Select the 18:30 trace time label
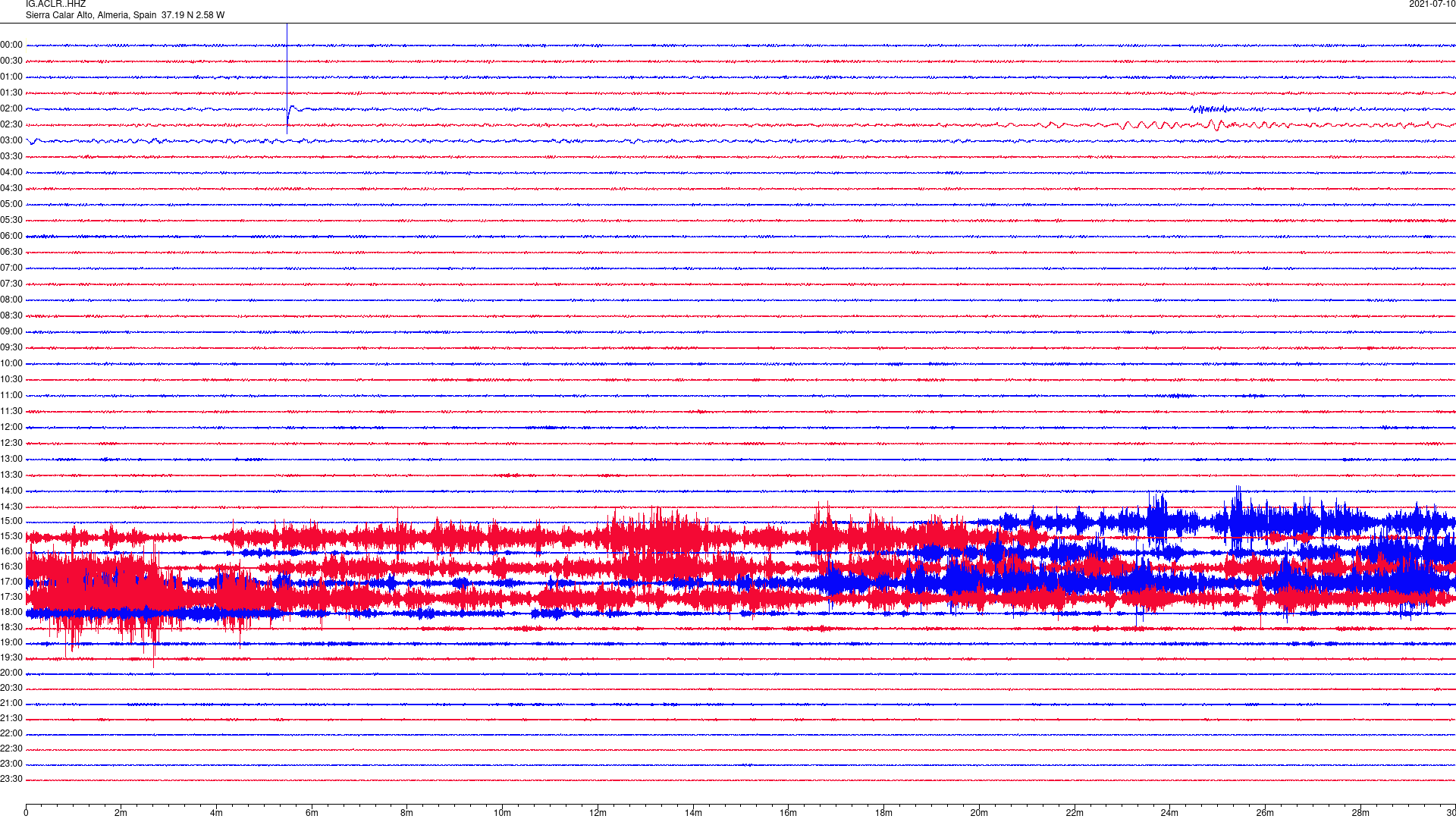Viewport: 1456px width, 819px height. click(11, 628)
